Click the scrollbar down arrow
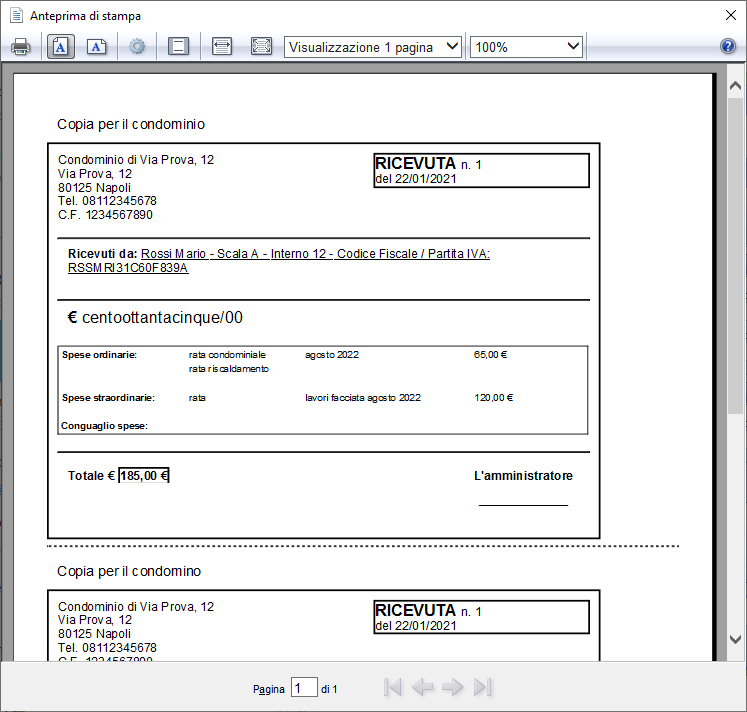Viewport: 747px width, 712px height. tap(735, 639)
